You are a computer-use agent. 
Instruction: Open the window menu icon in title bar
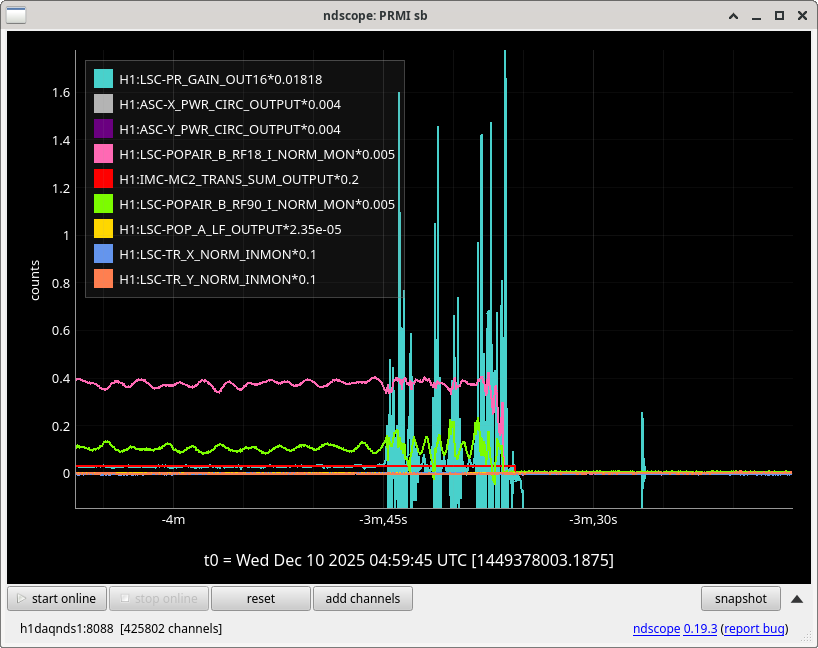(17, 15)
